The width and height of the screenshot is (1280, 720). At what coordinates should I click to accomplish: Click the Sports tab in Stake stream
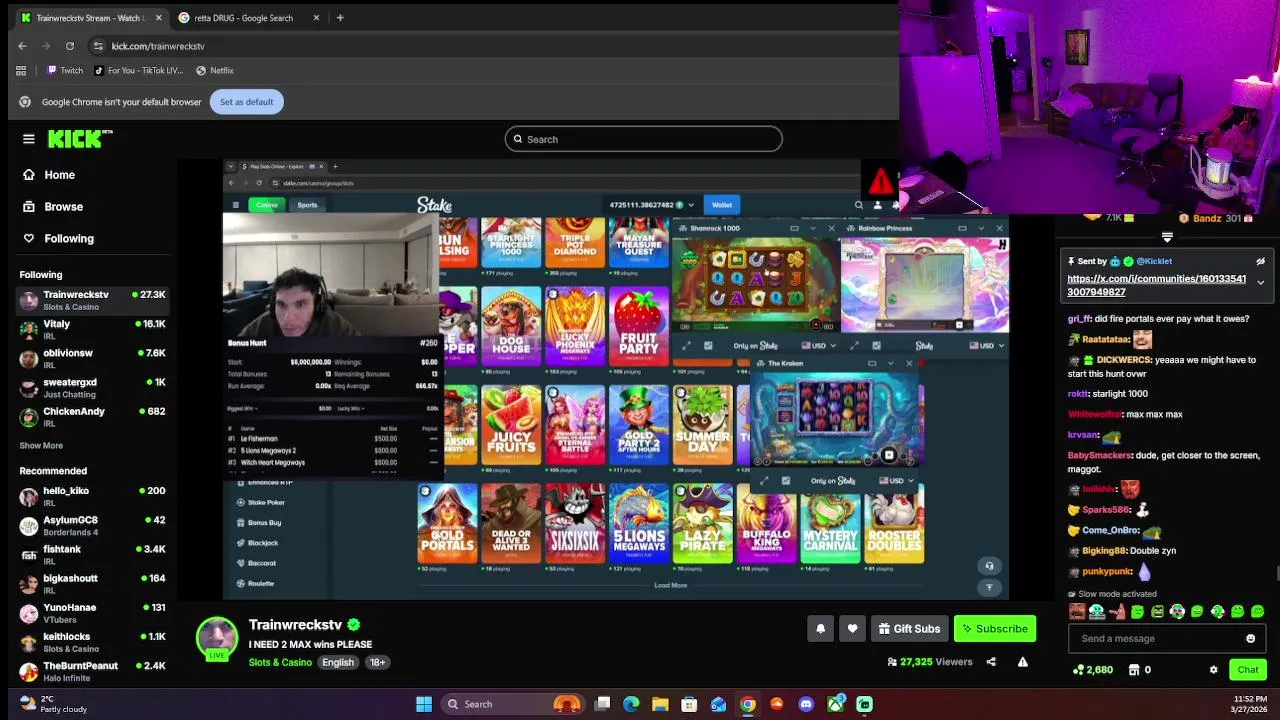point(307,205)
